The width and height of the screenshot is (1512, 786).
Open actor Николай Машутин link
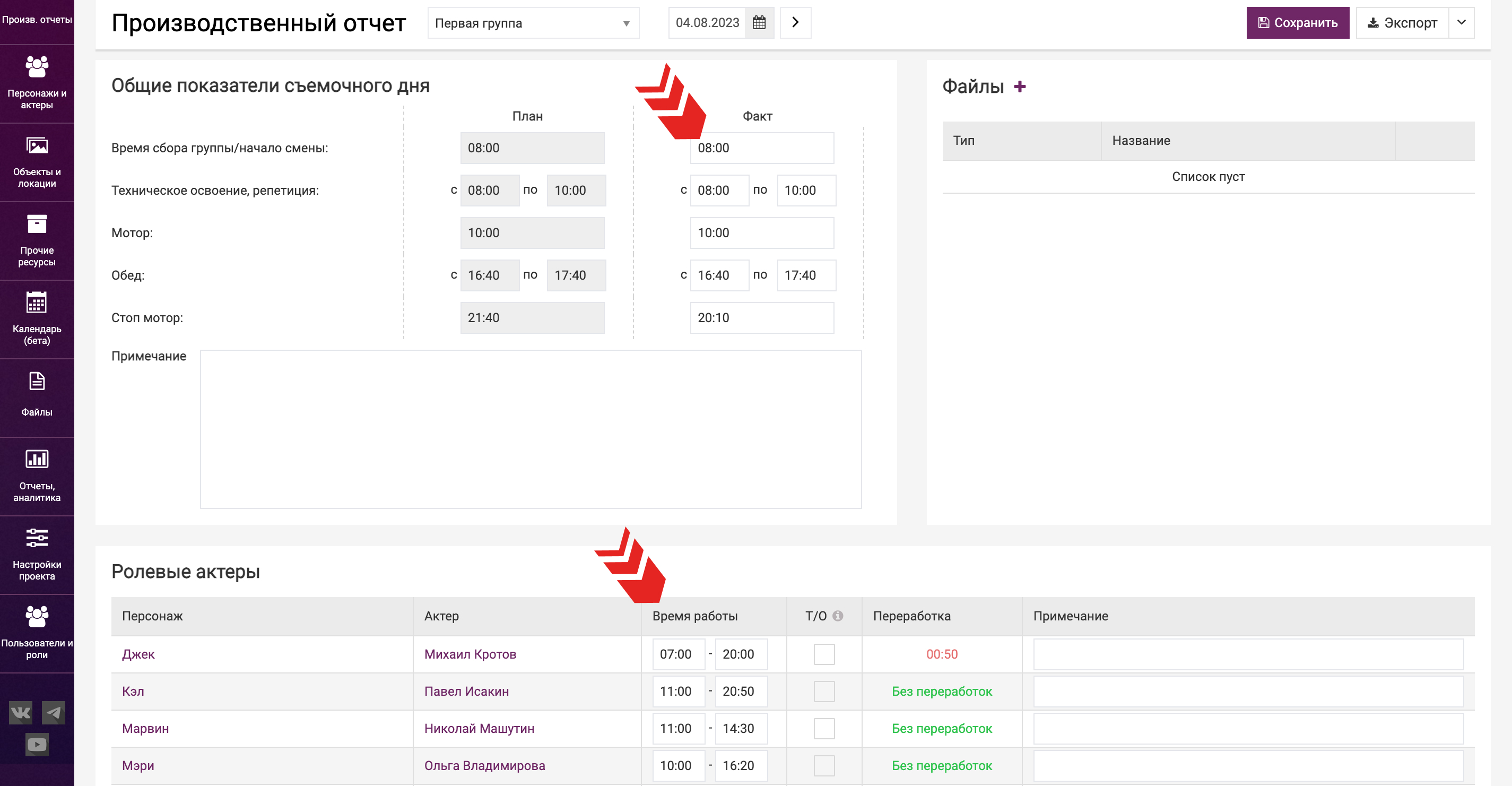(x=480, y=729)
